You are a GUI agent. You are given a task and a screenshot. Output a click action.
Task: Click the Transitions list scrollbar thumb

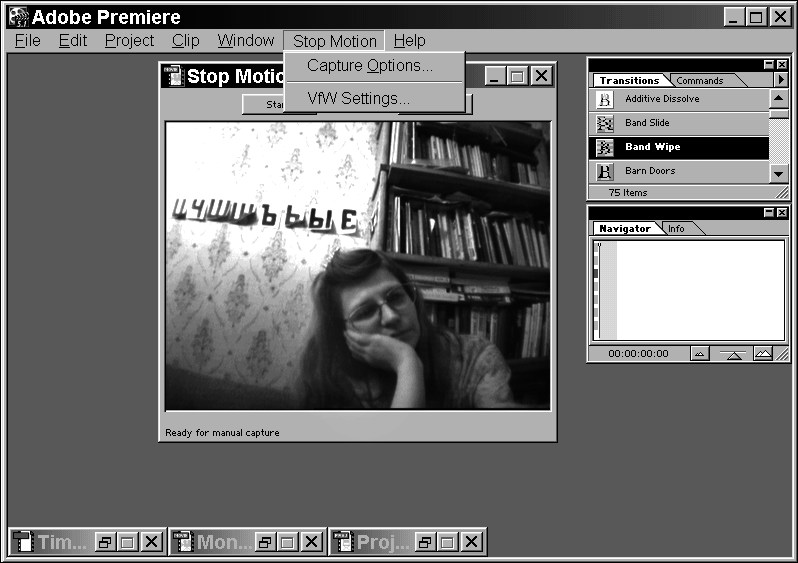point(779,113)
